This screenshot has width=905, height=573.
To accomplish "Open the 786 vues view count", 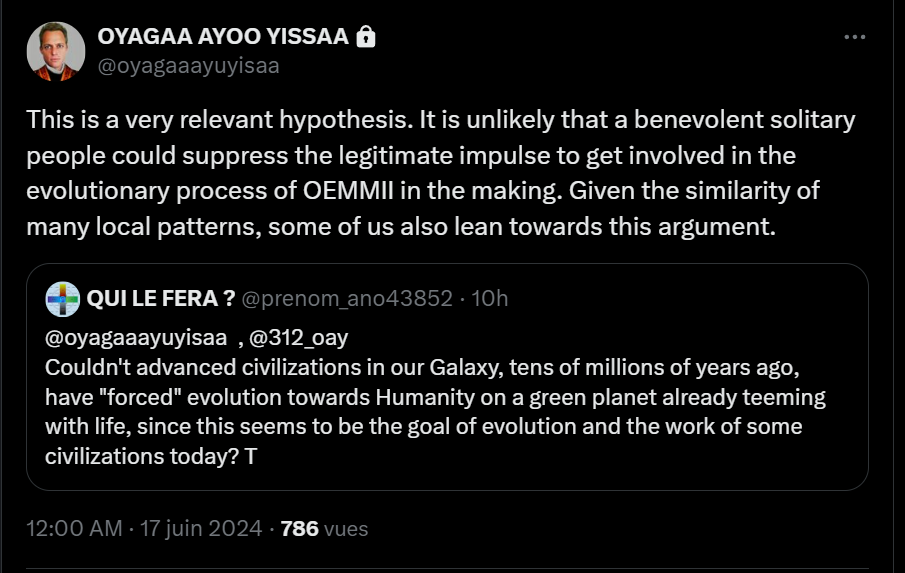I will click(325, 528).
